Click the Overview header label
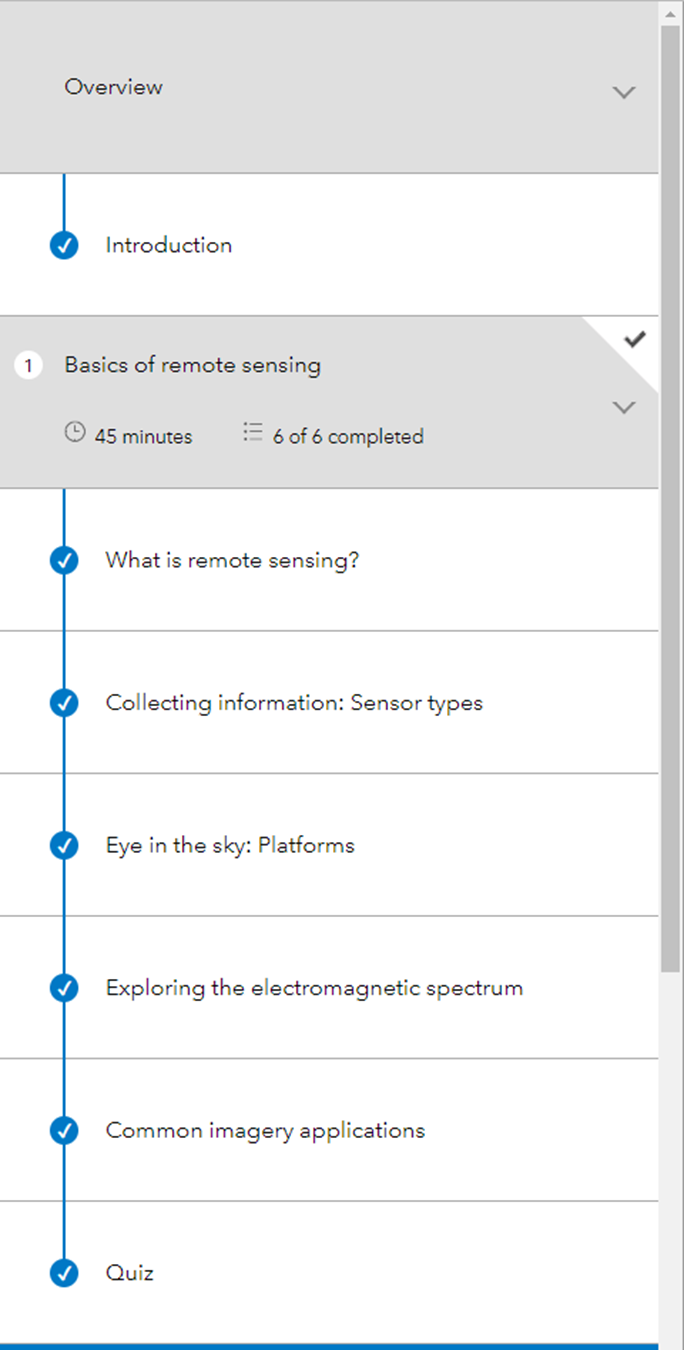The height and width of the screenshot is (1350, 684). [113, 87]
